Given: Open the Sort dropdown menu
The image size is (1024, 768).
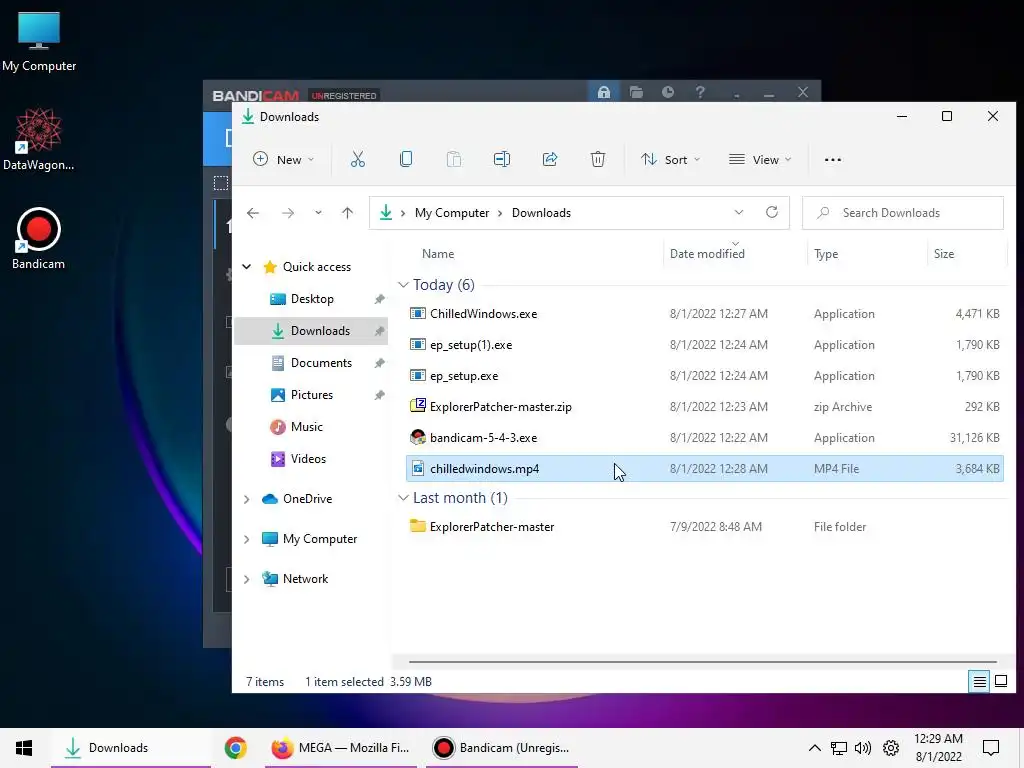Looking at the screenshot, I should 670,159.
